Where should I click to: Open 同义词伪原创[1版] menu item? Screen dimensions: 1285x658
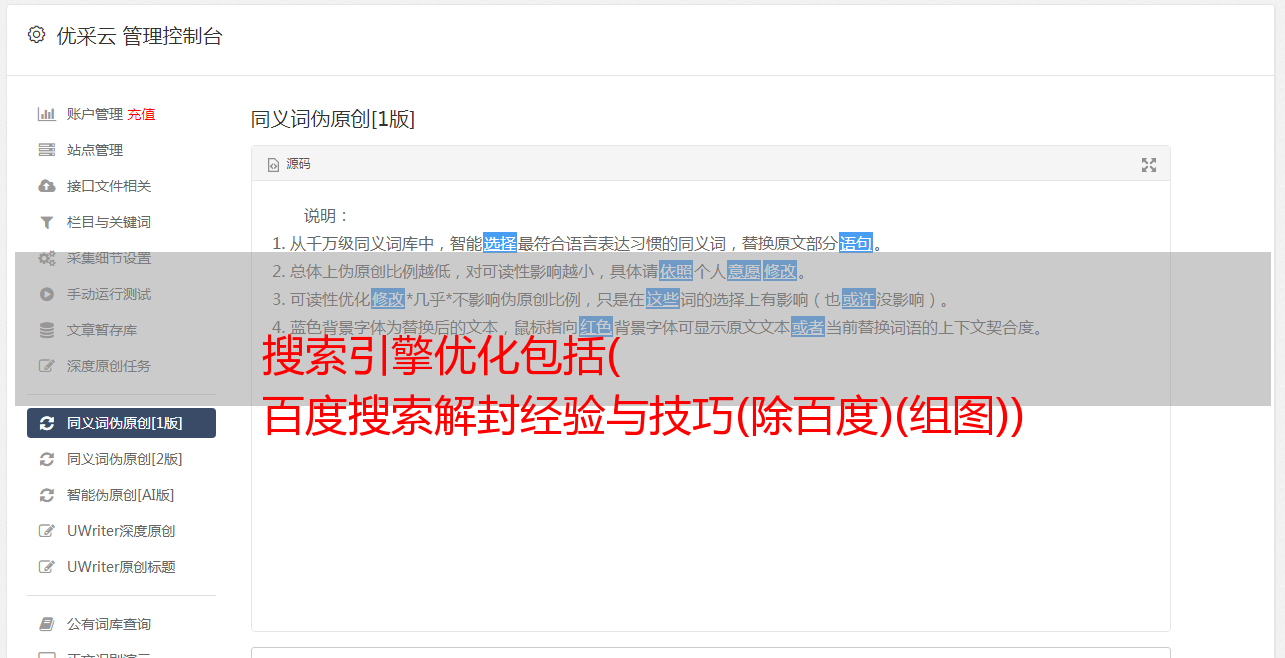(x=121, y=423)
